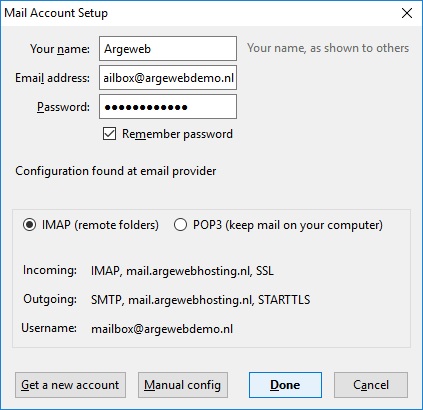Image resolution: width=423 pixels, height=410 pixels.
Task: Confirm setup with the Done button
Action: 285,385
